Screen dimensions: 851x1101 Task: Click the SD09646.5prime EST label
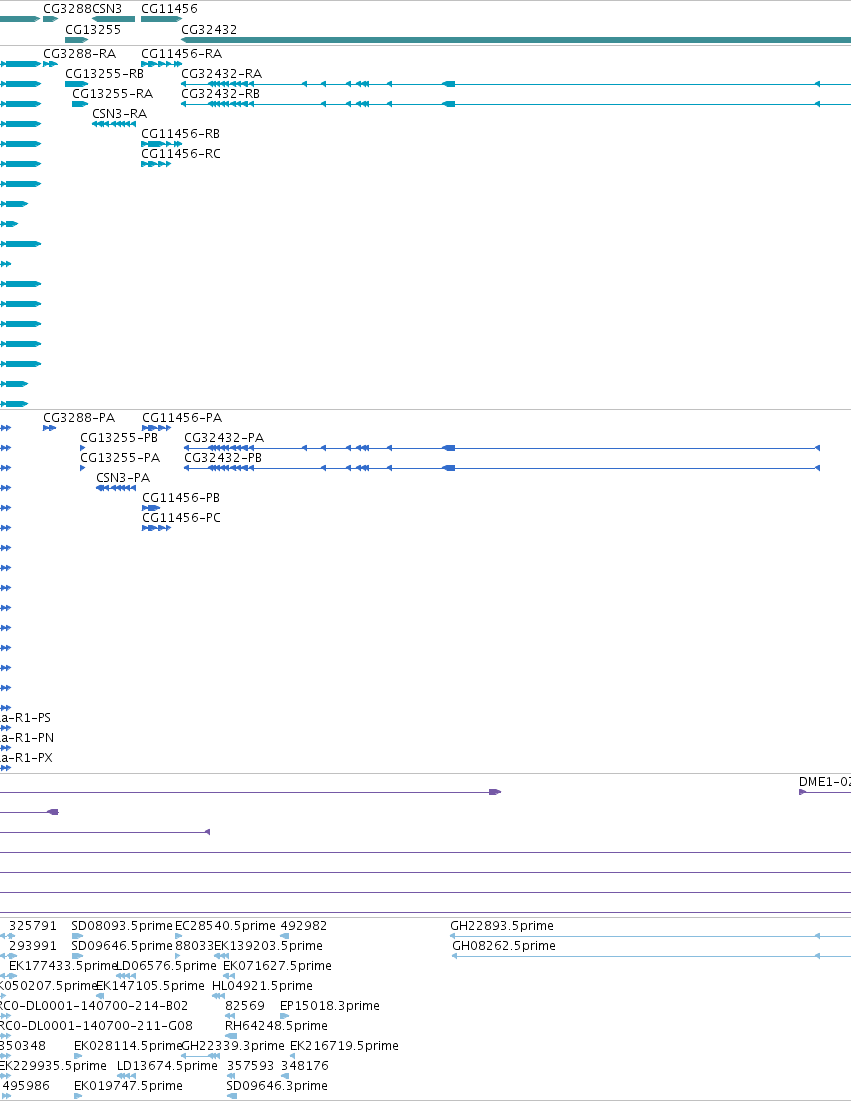[121, 947]
